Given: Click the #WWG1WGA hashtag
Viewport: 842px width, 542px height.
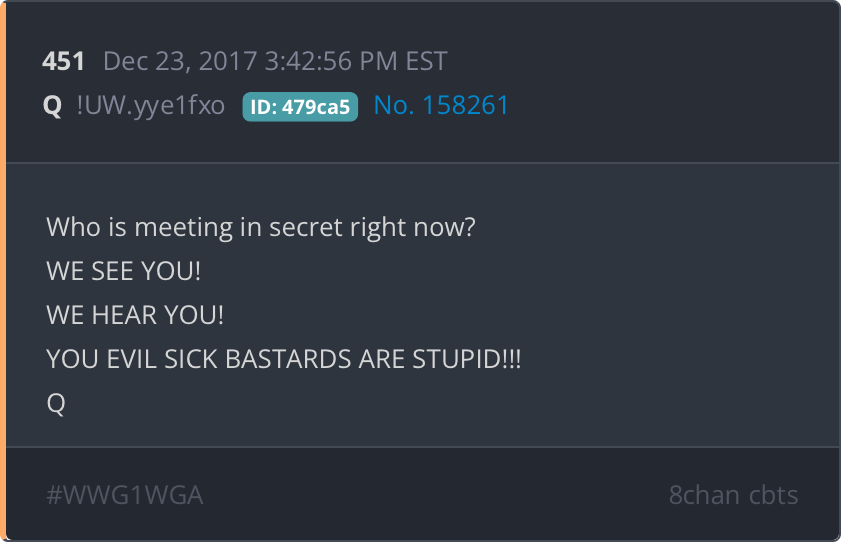Looking at the screenshot, I should [x=125, y=495].
